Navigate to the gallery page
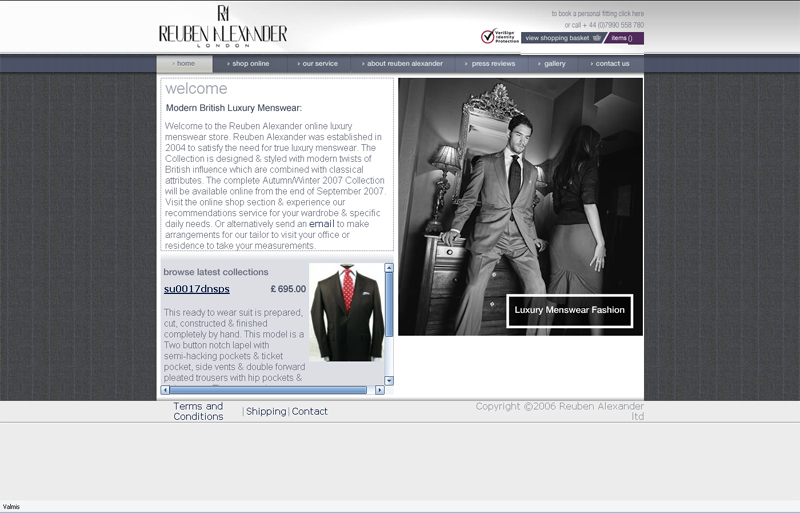800x513 pixels. click(554, 64)
